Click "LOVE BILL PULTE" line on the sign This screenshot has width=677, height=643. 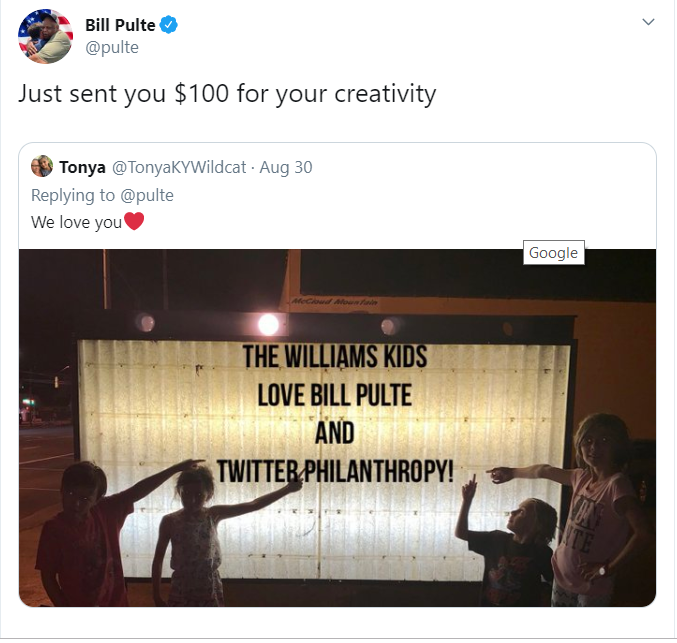pyautogui.click(x=334, y=394)
